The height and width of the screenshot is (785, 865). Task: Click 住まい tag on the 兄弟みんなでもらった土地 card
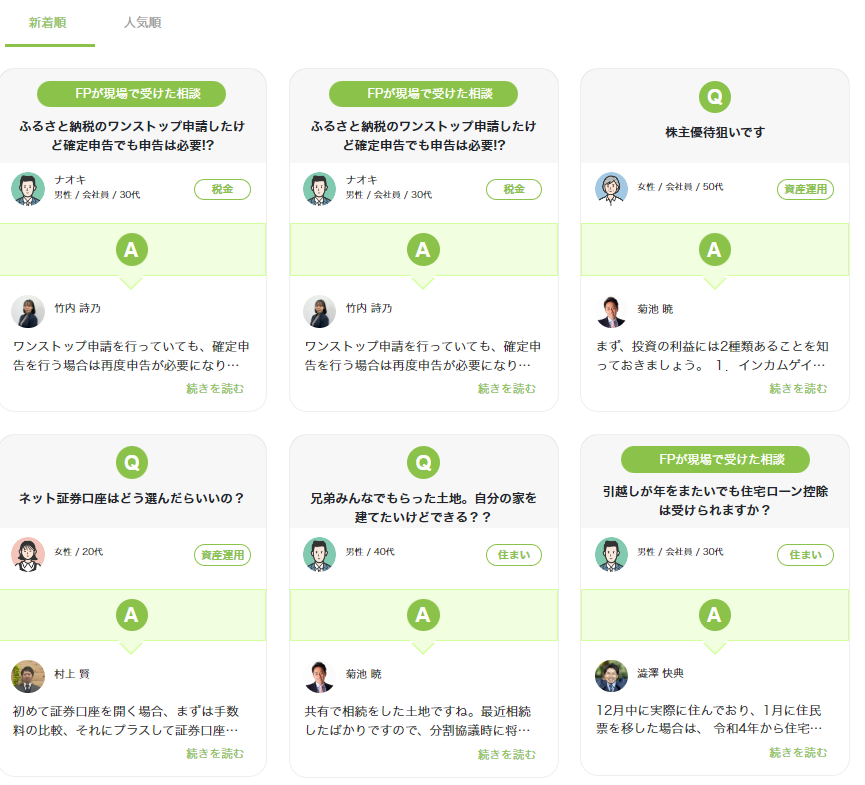click(x=514, y=555)
